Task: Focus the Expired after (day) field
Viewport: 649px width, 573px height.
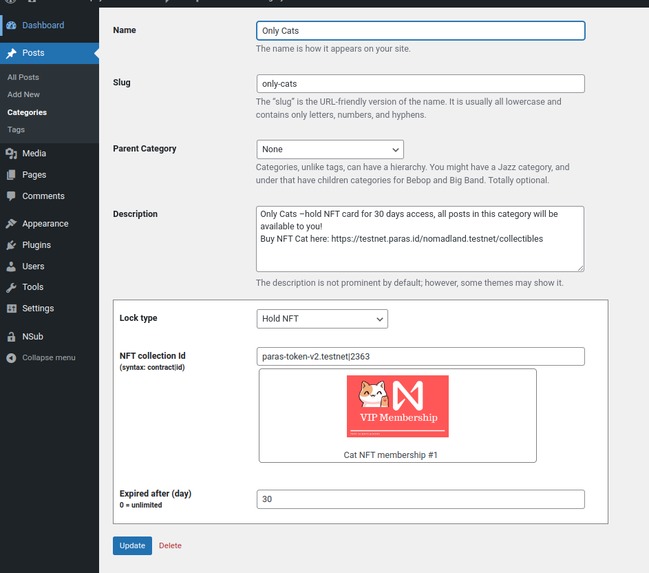Action: (421, 499)
